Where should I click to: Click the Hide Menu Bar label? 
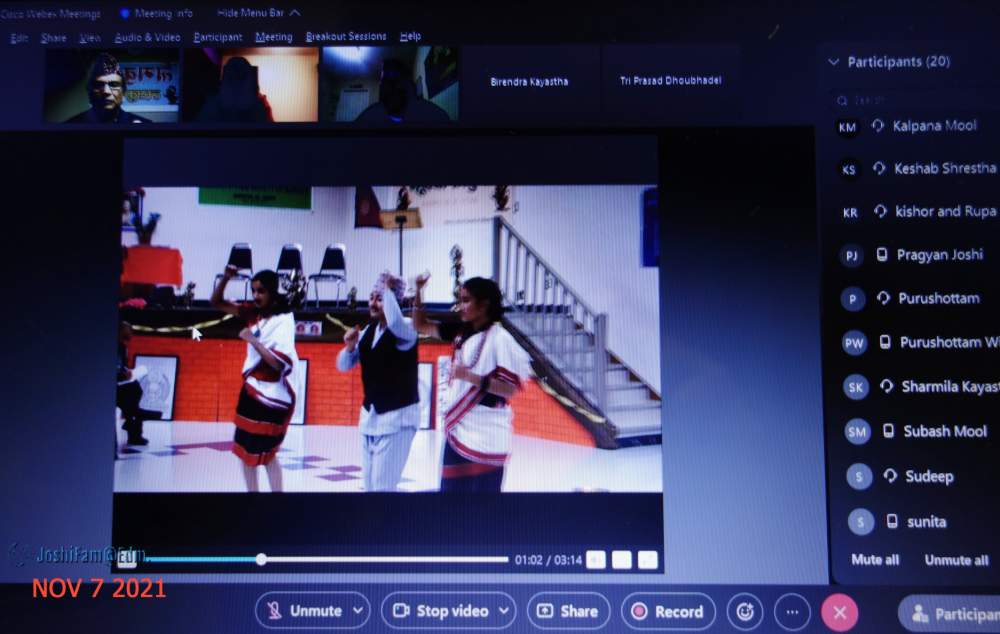251,13
